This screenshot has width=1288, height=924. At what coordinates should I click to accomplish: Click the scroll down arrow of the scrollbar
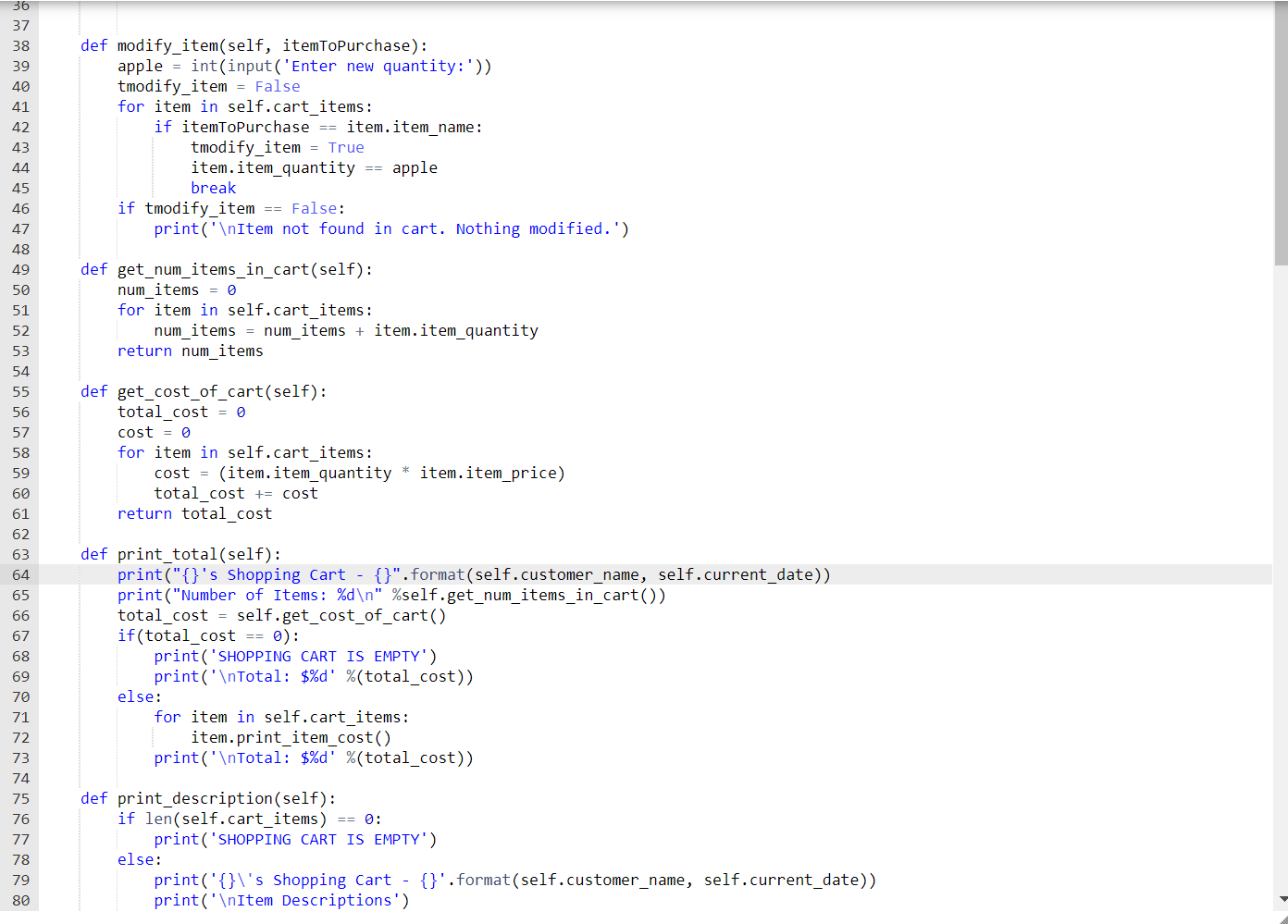pos(1282,898)
